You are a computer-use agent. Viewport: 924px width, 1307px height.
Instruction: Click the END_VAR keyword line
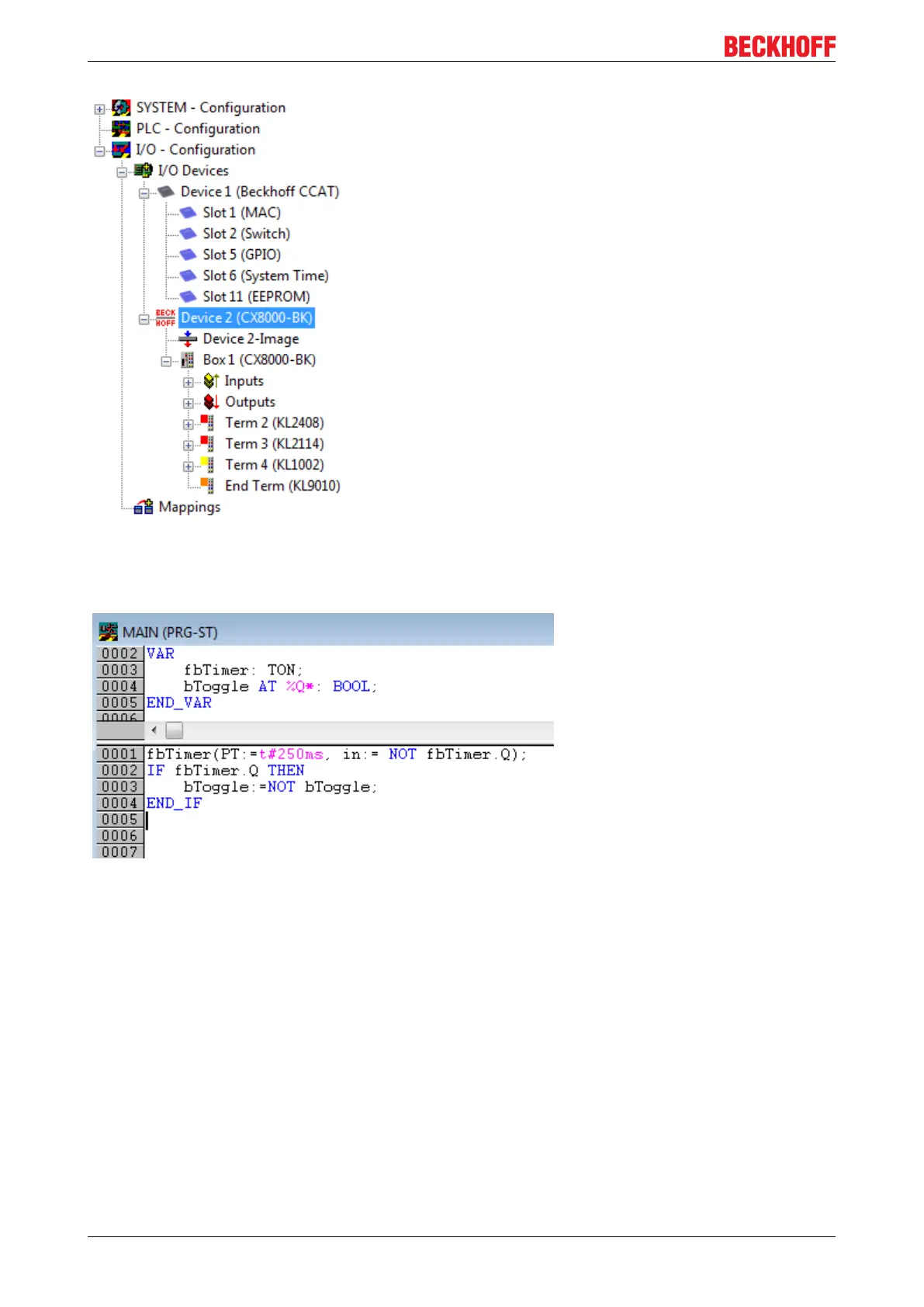click(x=179, y=702)
